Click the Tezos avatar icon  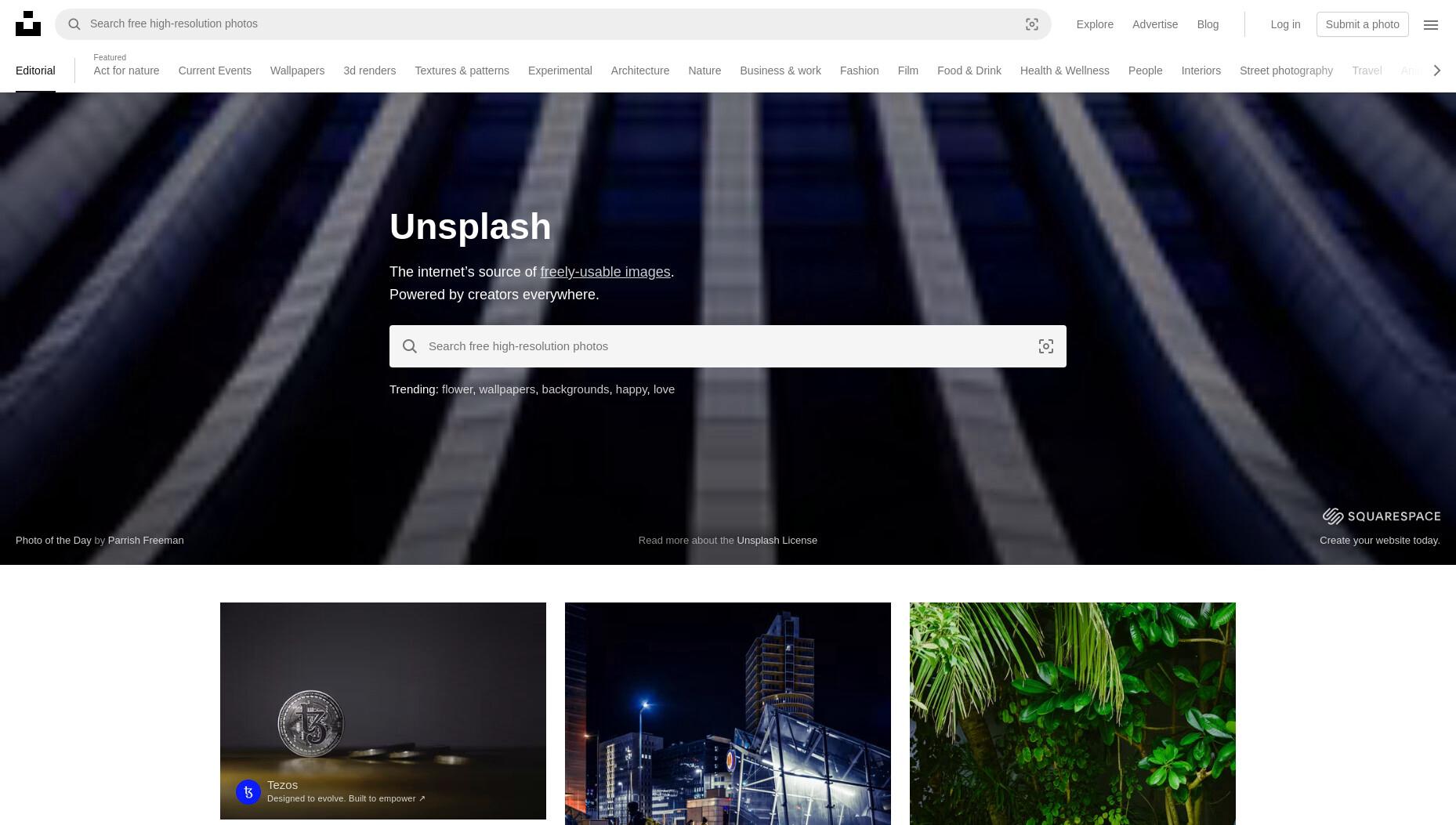pyautogui.click(x=248, y=792)
